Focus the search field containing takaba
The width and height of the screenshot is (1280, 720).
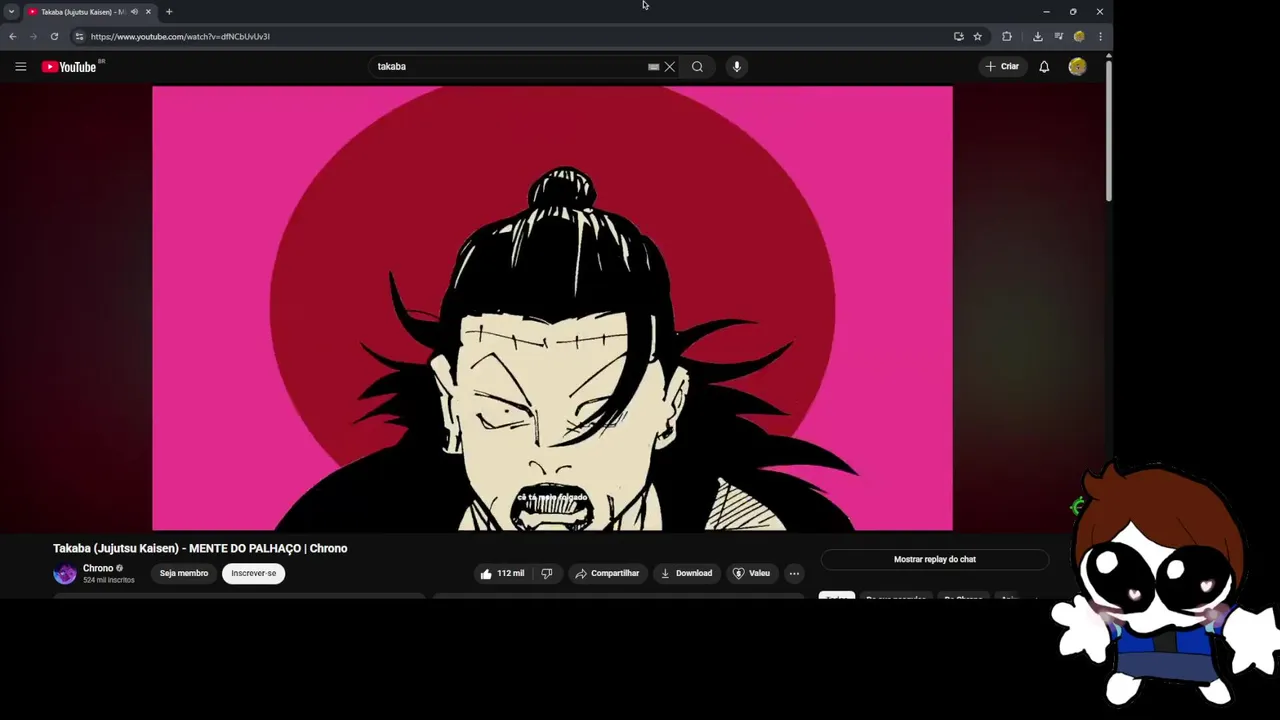coord(510,67)
